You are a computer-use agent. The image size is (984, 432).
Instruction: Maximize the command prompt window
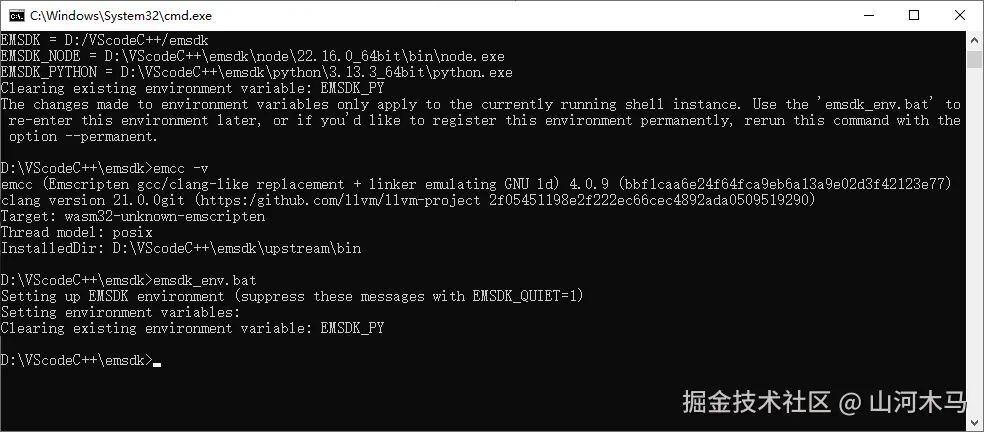914,16
